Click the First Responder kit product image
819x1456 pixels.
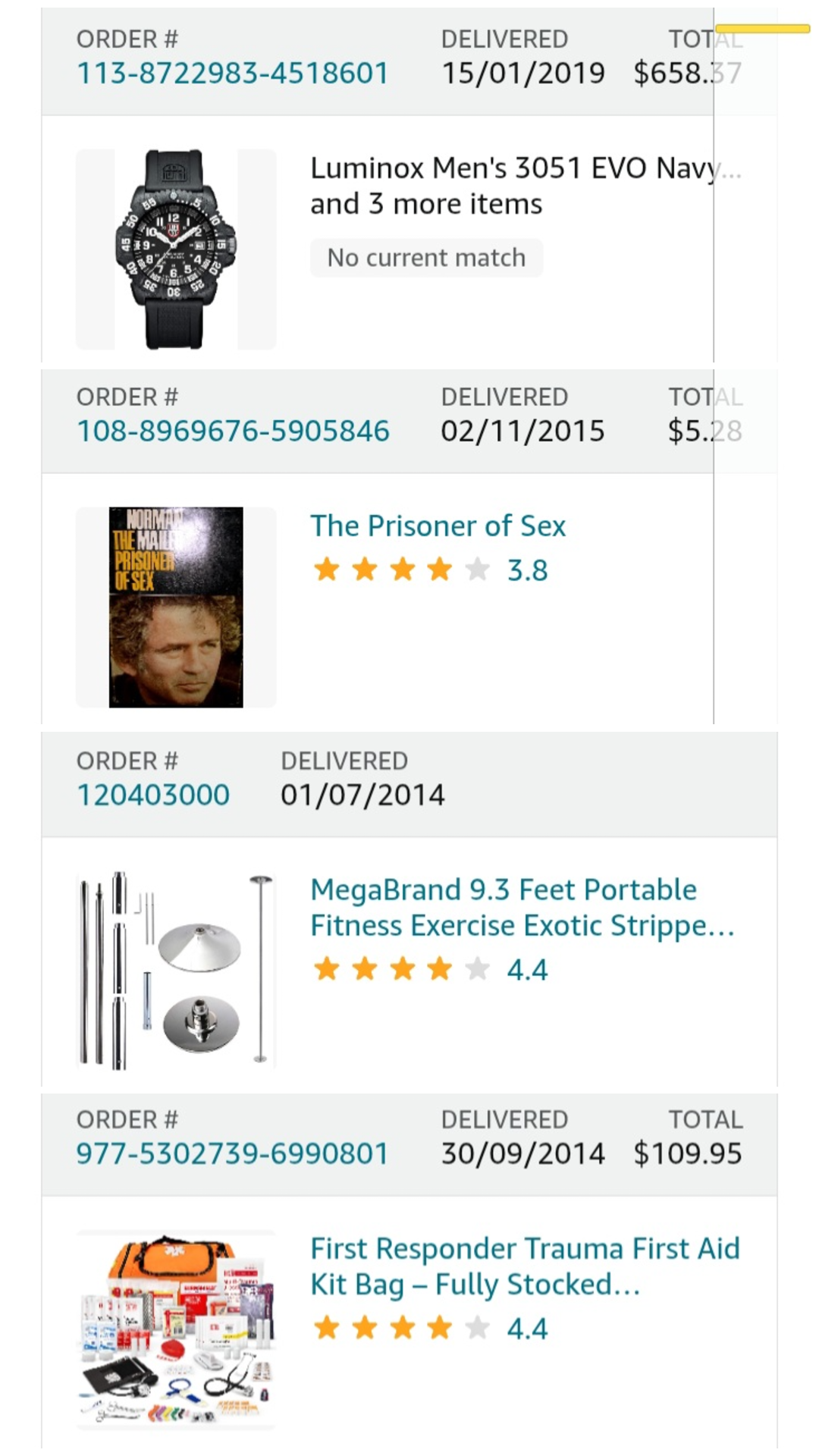[x=176, y=1329]
